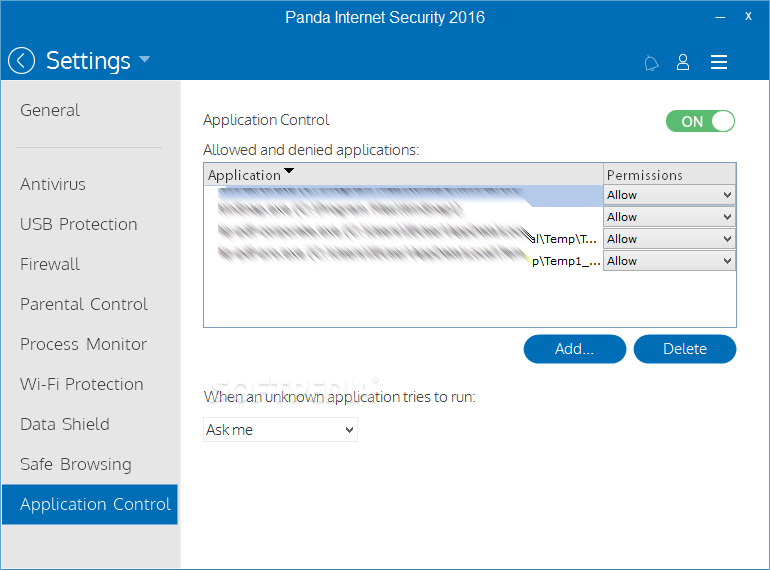Open General settings section
Viewport: 770px width, 570px height.
[x=50, y=110]
